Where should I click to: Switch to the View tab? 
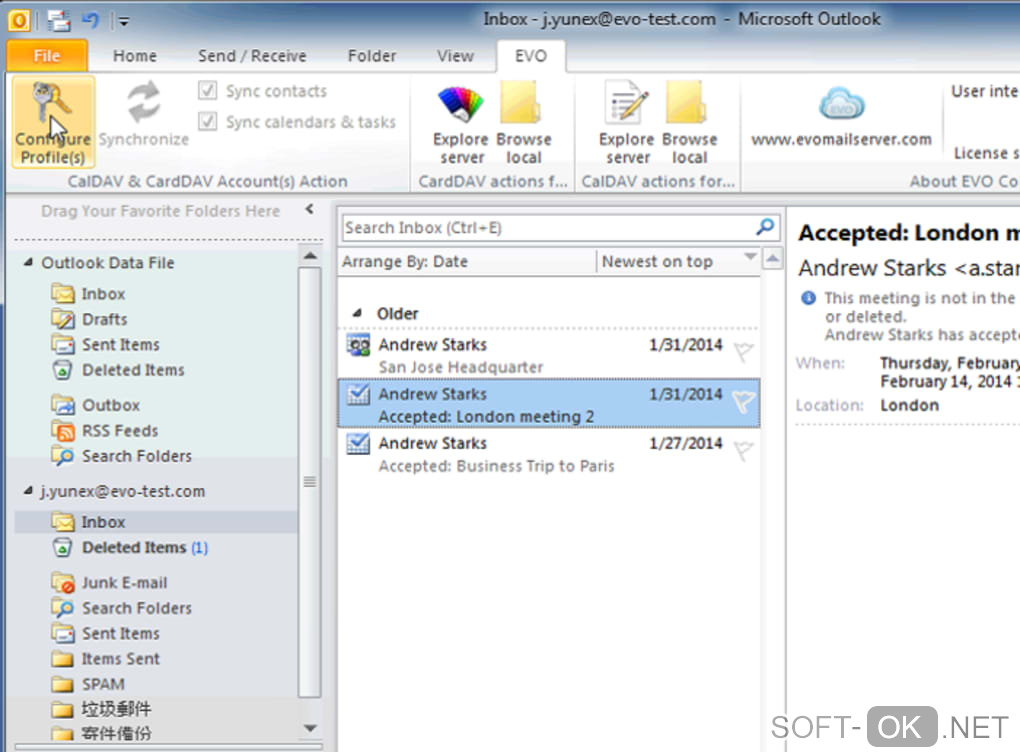click(455, 56)
